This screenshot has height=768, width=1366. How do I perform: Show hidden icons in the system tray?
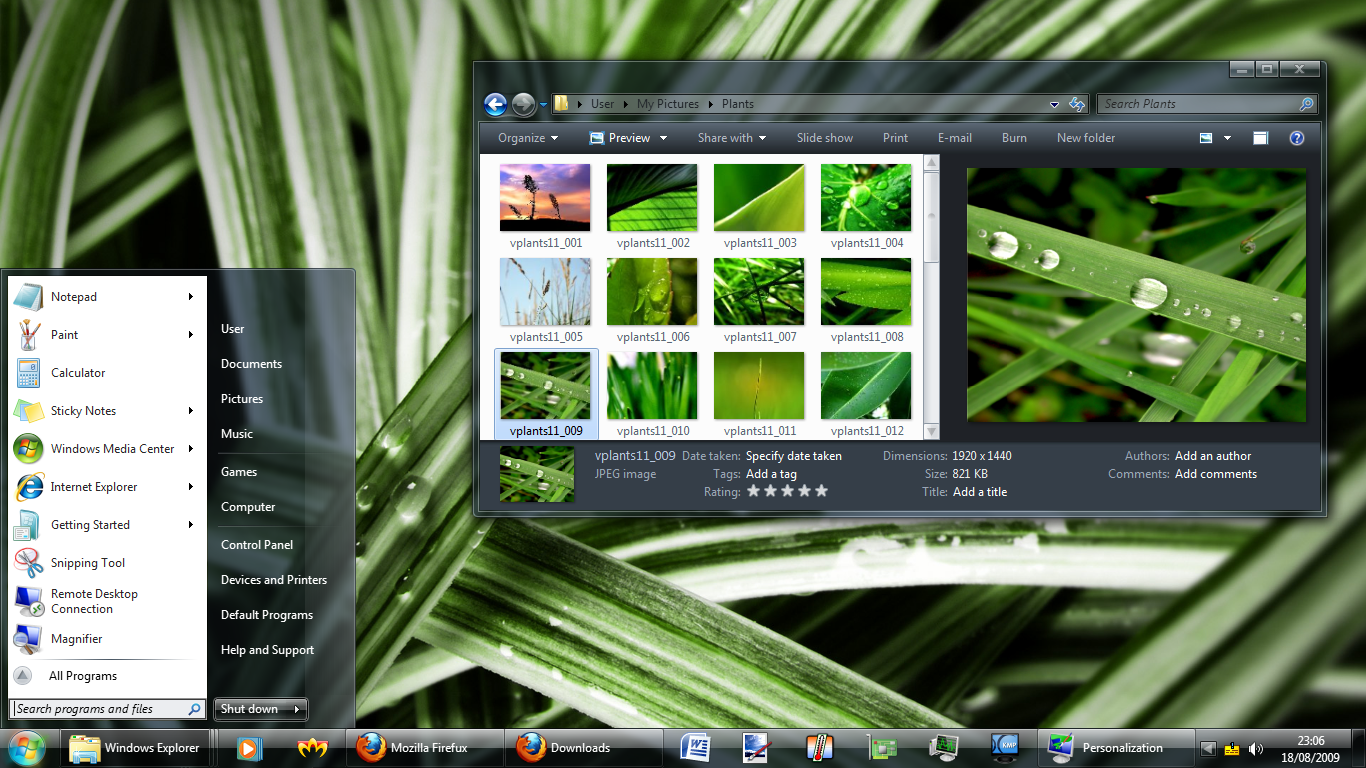pos(1208,748)
